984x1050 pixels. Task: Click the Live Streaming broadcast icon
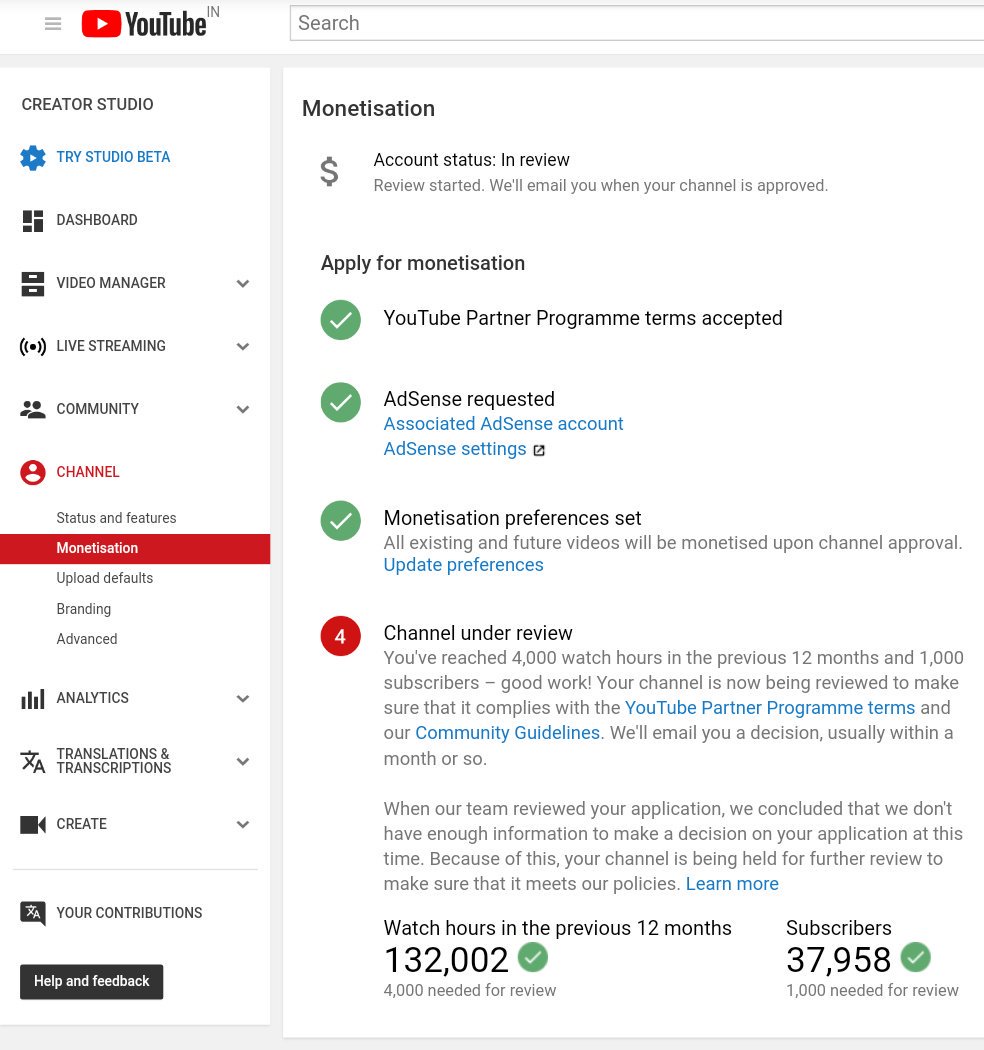click(33, 346)
